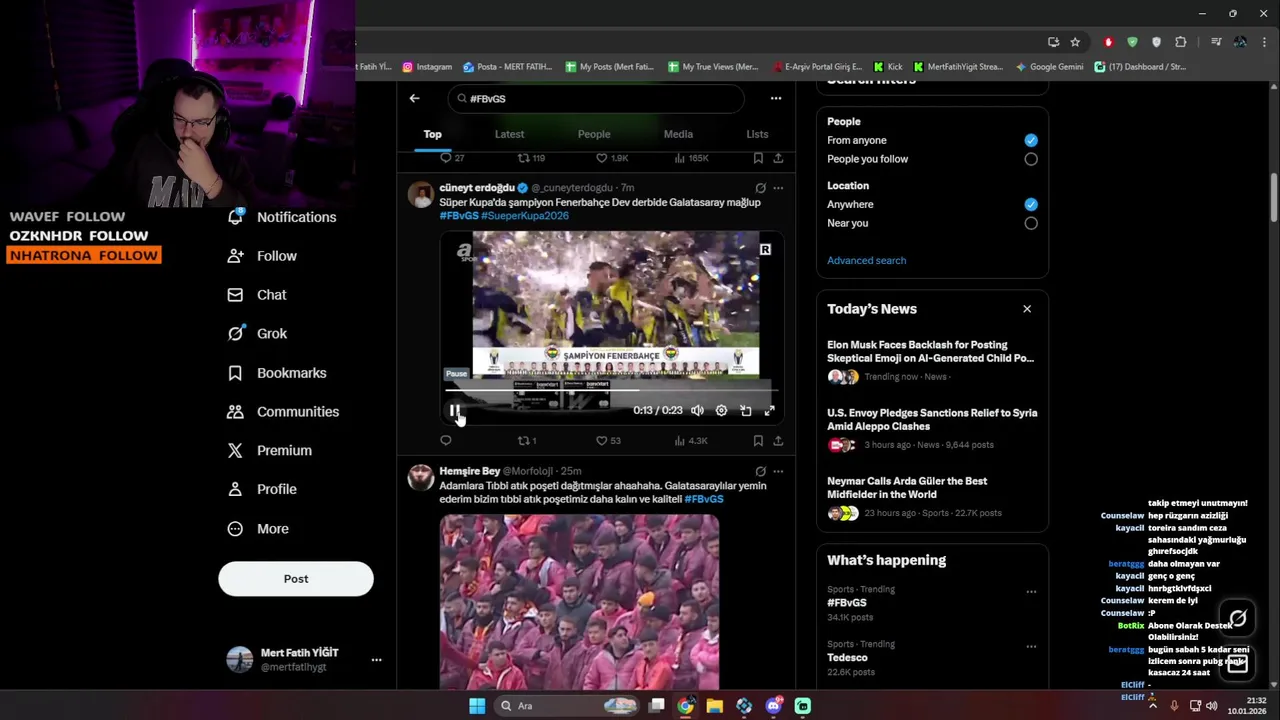Open #FBvGS trending topic
Image resolution: width=1280 pixels, height=720 pixels.
(847, 603)
